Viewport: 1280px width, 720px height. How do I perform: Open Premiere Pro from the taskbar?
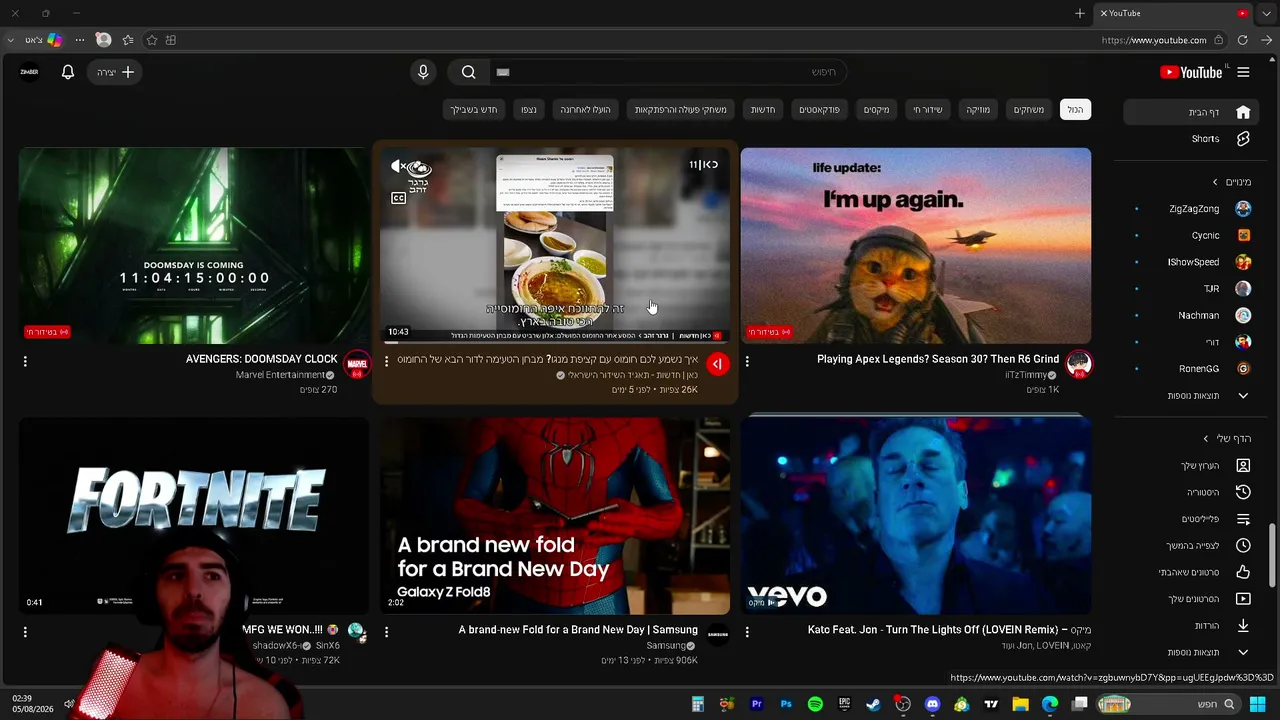coord(757,704)
